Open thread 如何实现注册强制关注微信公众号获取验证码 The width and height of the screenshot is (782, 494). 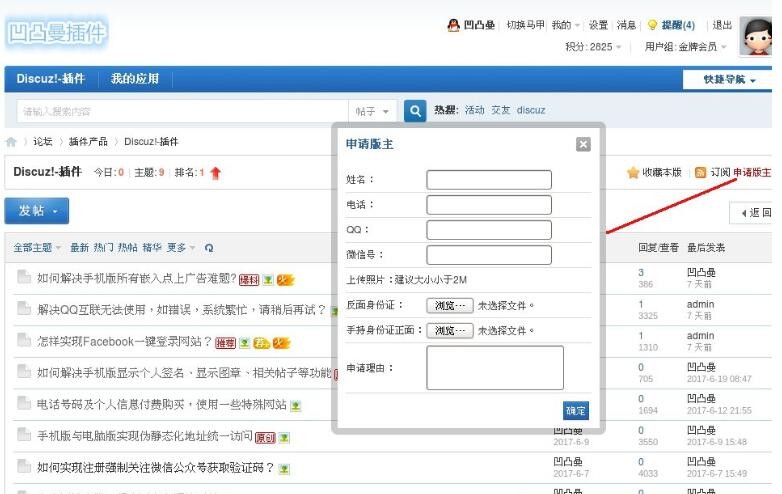(x=155, y=468)
